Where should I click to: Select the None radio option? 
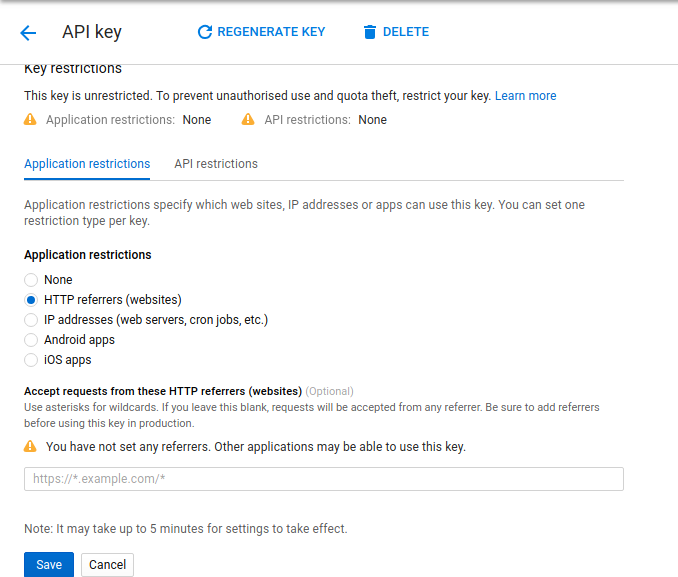point(31,280)
